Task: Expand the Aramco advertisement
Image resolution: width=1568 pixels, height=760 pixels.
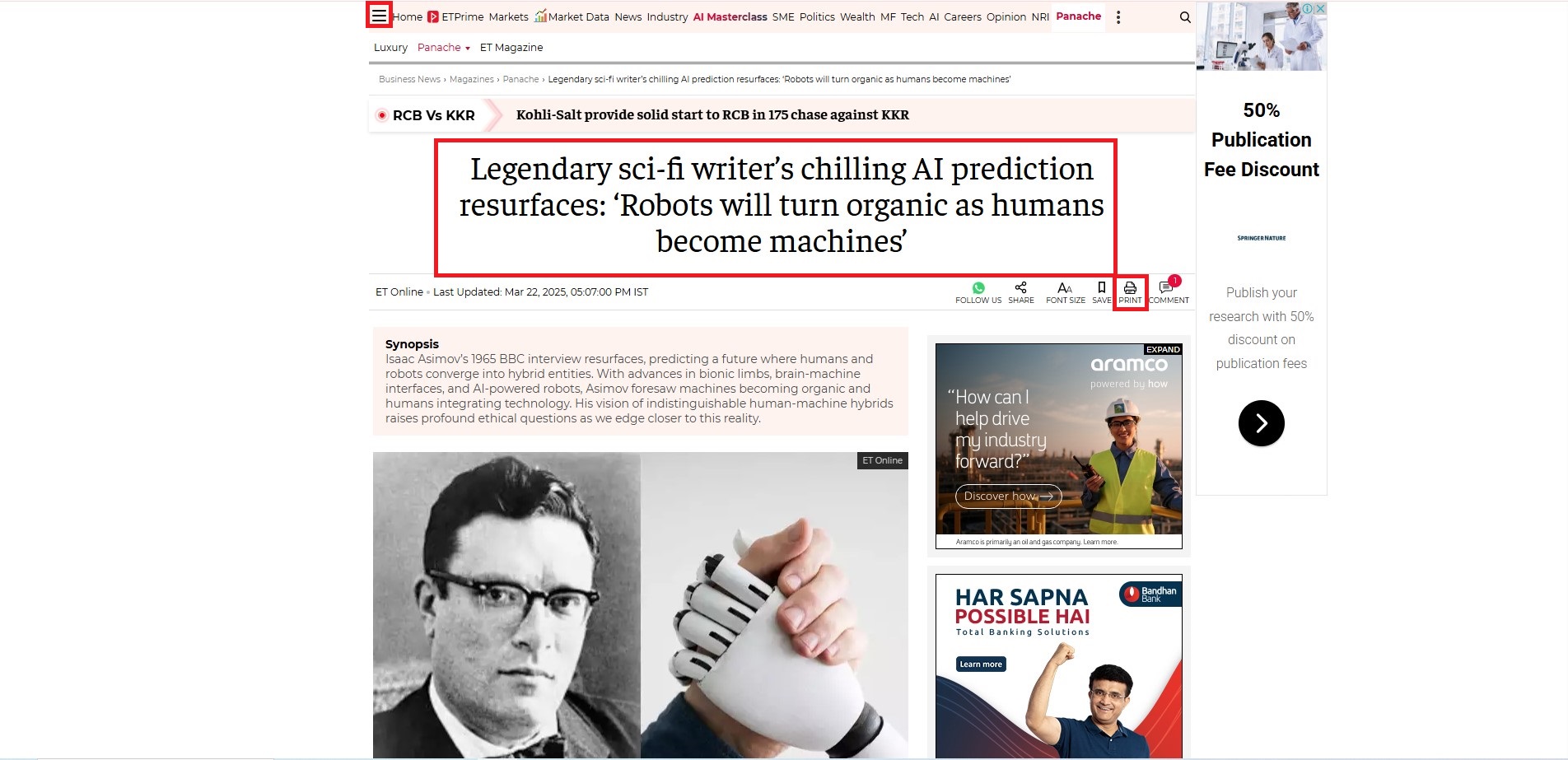Action: [x=1163, y=350]
